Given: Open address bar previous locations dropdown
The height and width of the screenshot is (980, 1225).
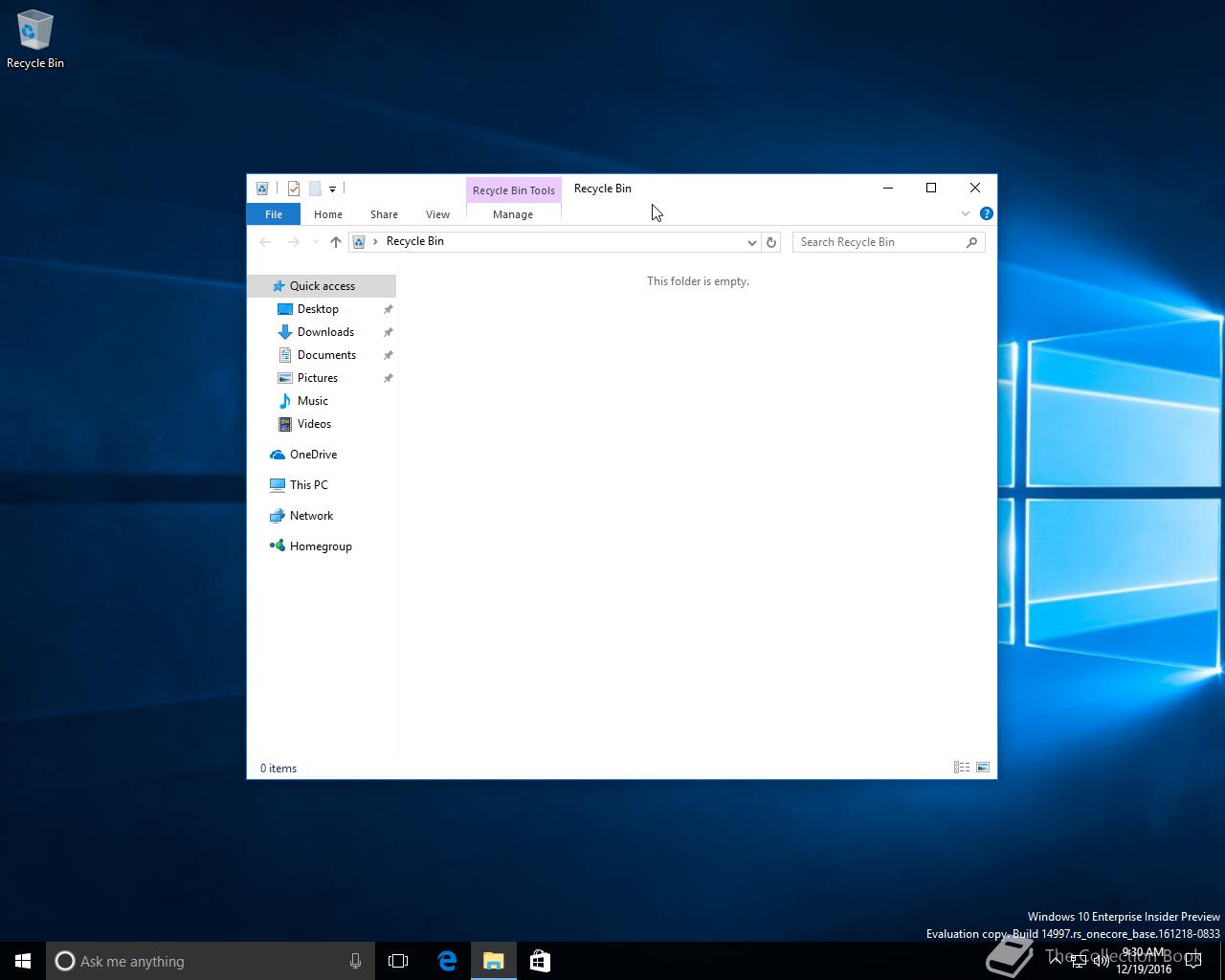Looking at the screenshot, I should [751, 242].
